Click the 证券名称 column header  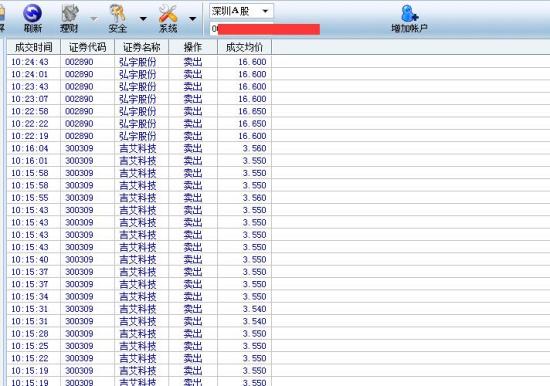coord(141,47)
